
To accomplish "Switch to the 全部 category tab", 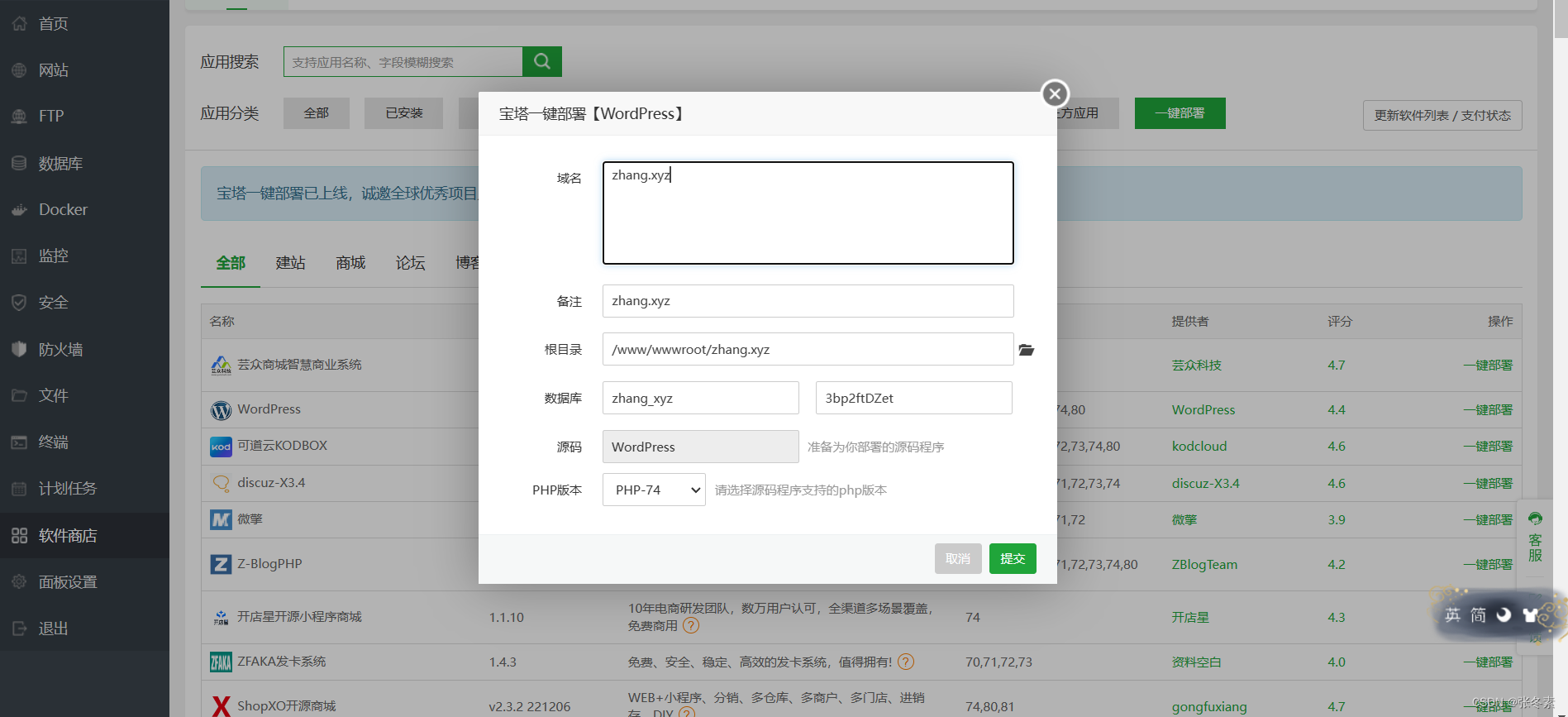I will (231, 263).
